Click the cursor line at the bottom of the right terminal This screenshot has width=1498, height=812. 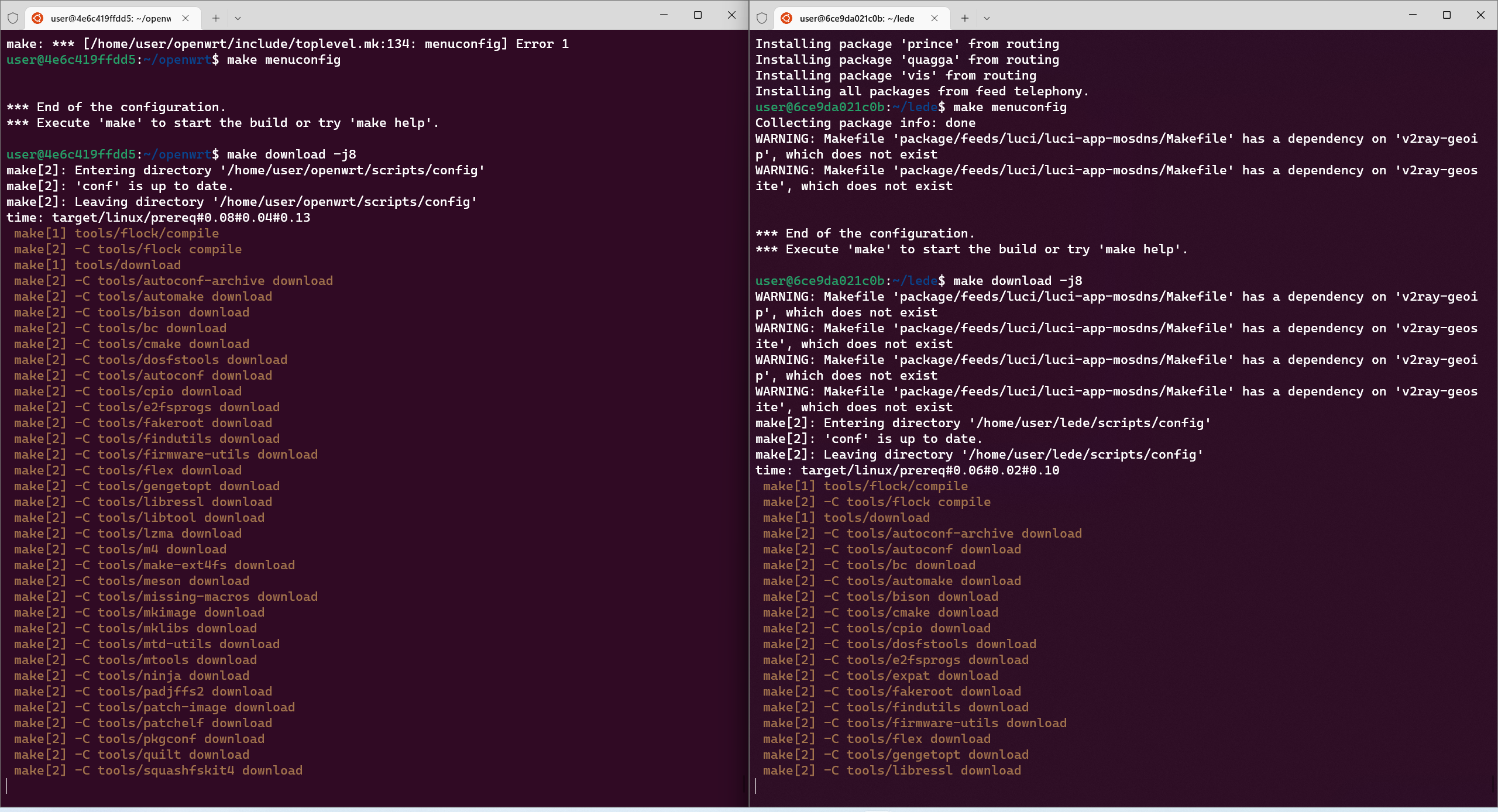[756, 786]
